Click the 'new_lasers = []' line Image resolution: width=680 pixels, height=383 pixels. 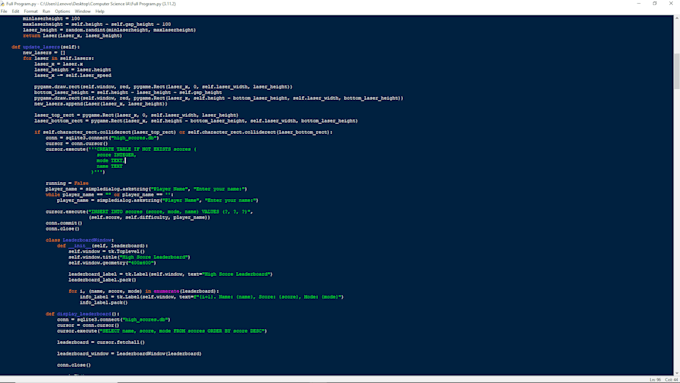[44, 52]
